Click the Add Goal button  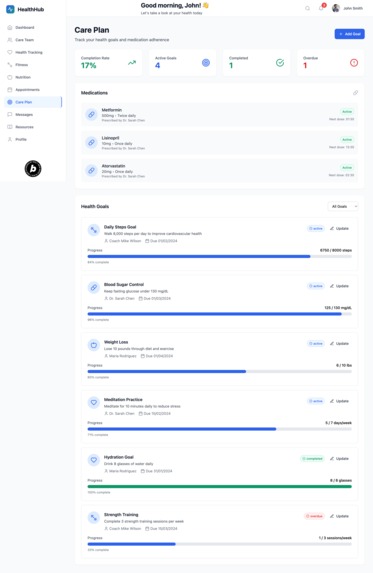[349, 34]
